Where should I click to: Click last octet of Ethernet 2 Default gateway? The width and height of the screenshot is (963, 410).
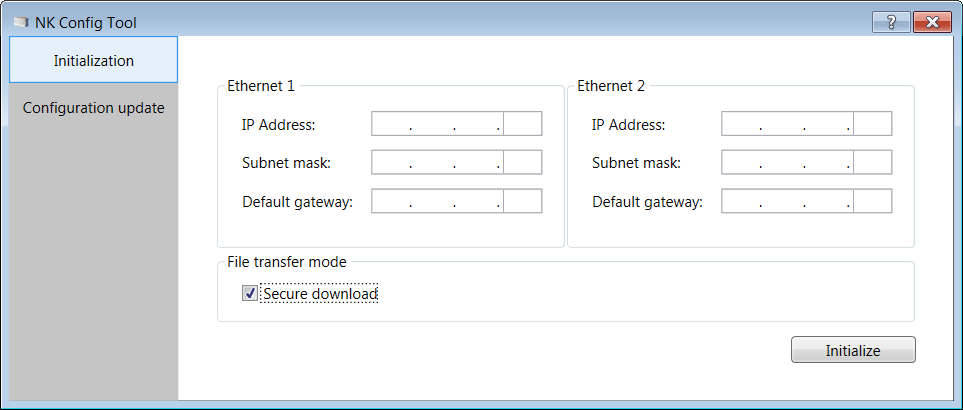pyautogui.click(x=872, y=201)
